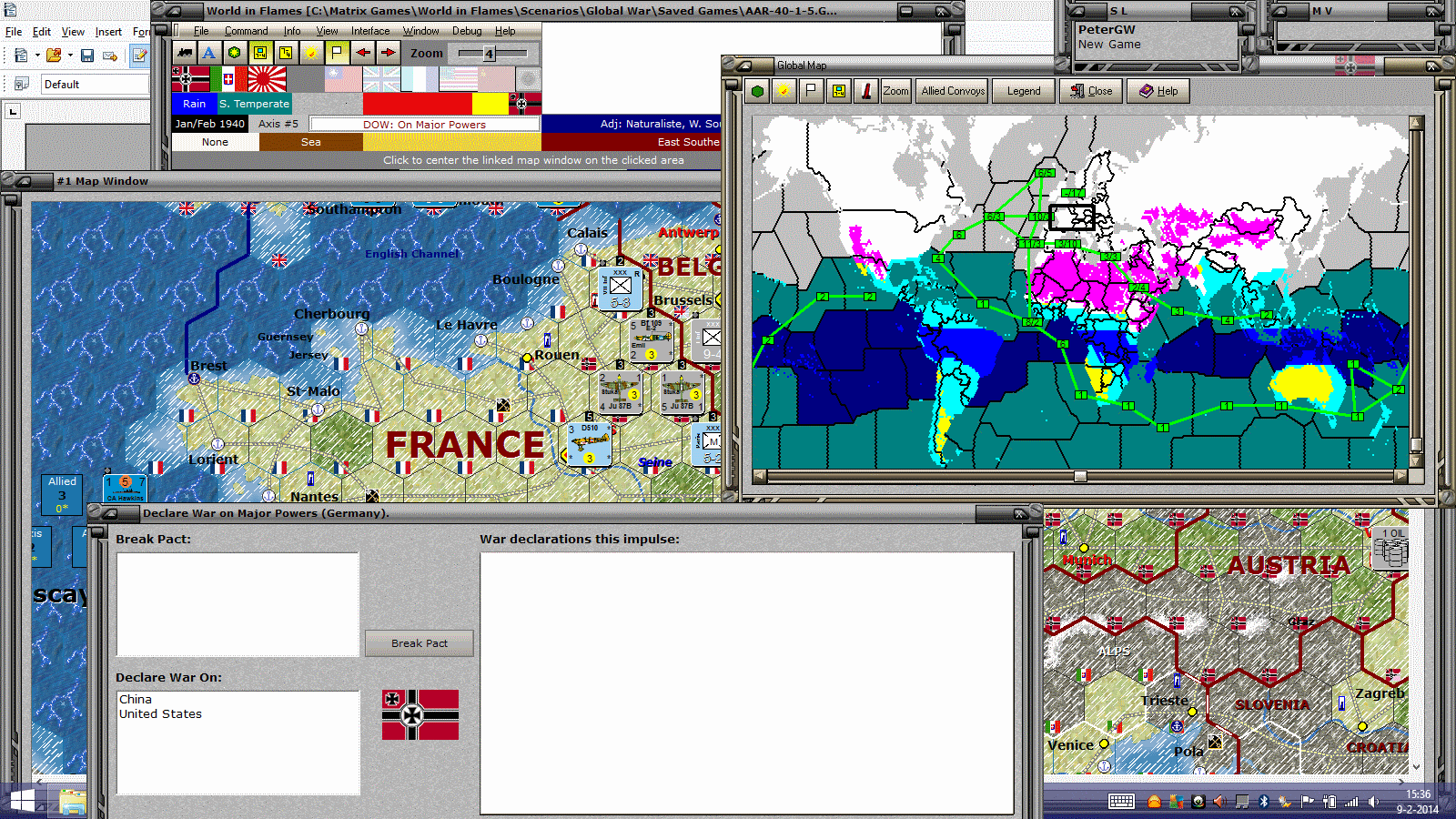Click the Zoom button in Global Map

click(x=895, y=91)
